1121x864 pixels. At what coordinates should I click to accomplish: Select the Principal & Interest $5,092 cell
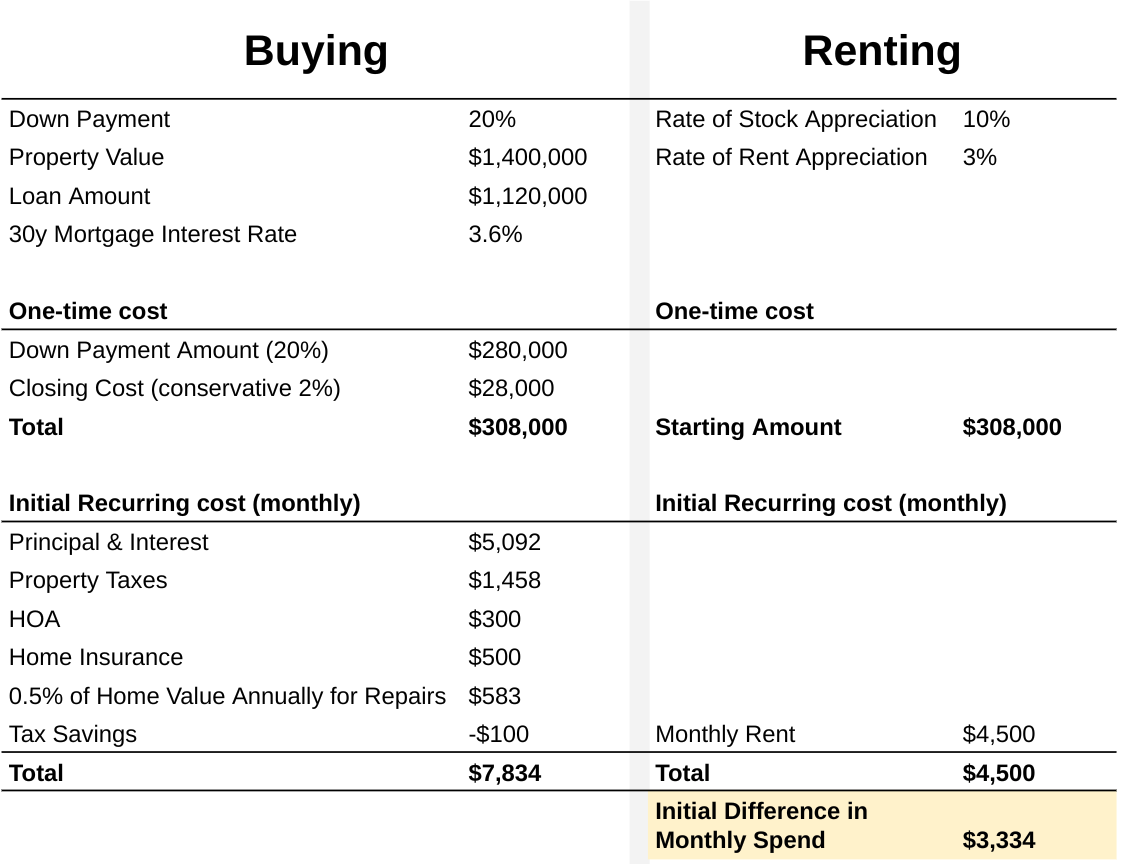pos(504,543)
